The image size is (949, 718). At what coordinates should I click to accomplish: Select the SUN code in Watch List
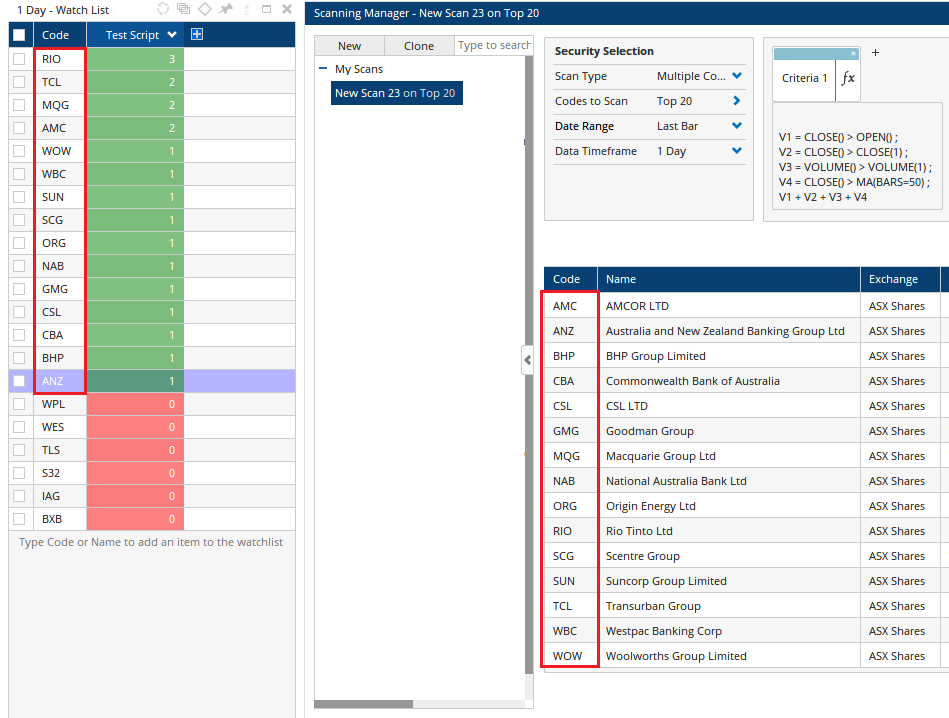click(x=53, y=197)
